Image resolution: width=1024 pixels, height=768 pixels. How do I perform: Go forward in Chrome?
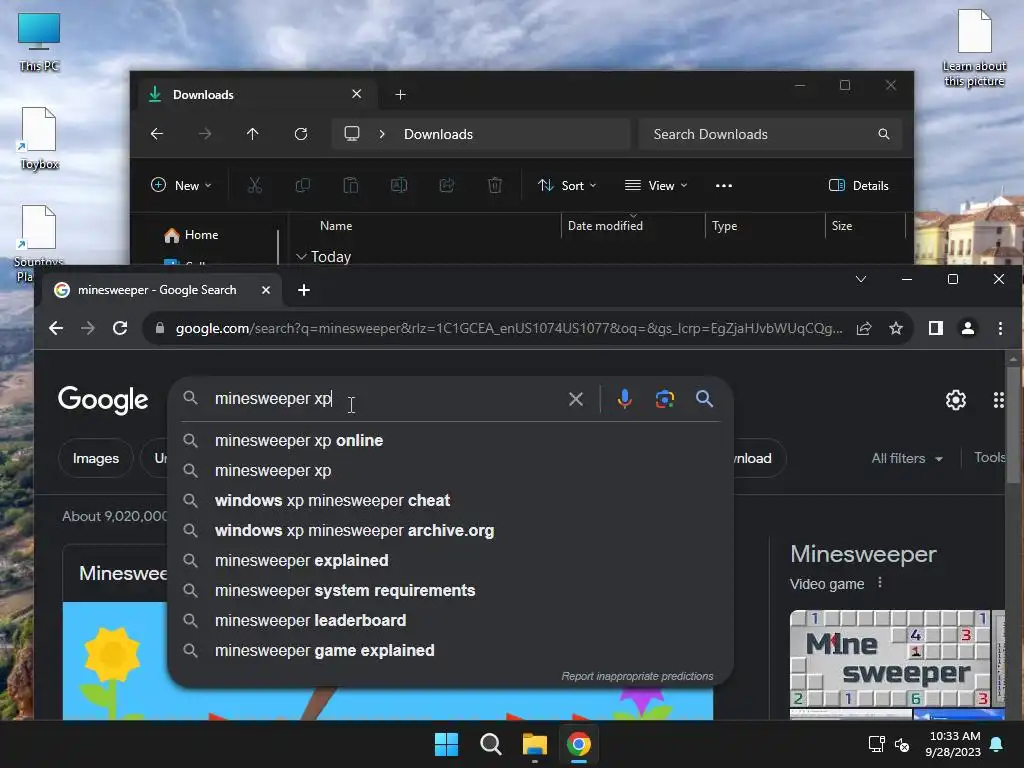pyautogui.click(x=88, y=328)
